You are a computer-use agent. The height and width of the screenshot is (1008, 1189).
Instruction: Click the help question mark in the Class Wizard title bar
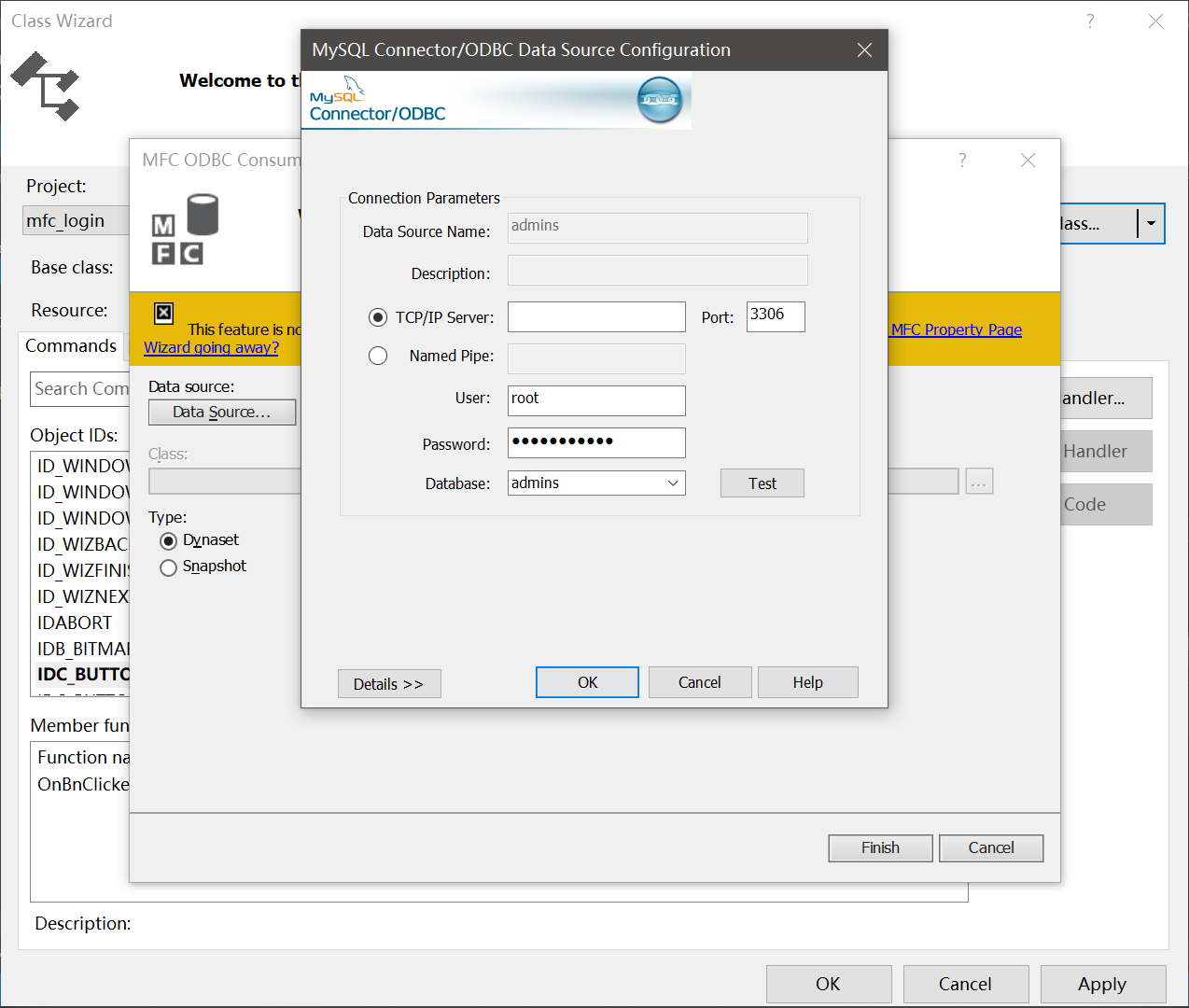1089,21
